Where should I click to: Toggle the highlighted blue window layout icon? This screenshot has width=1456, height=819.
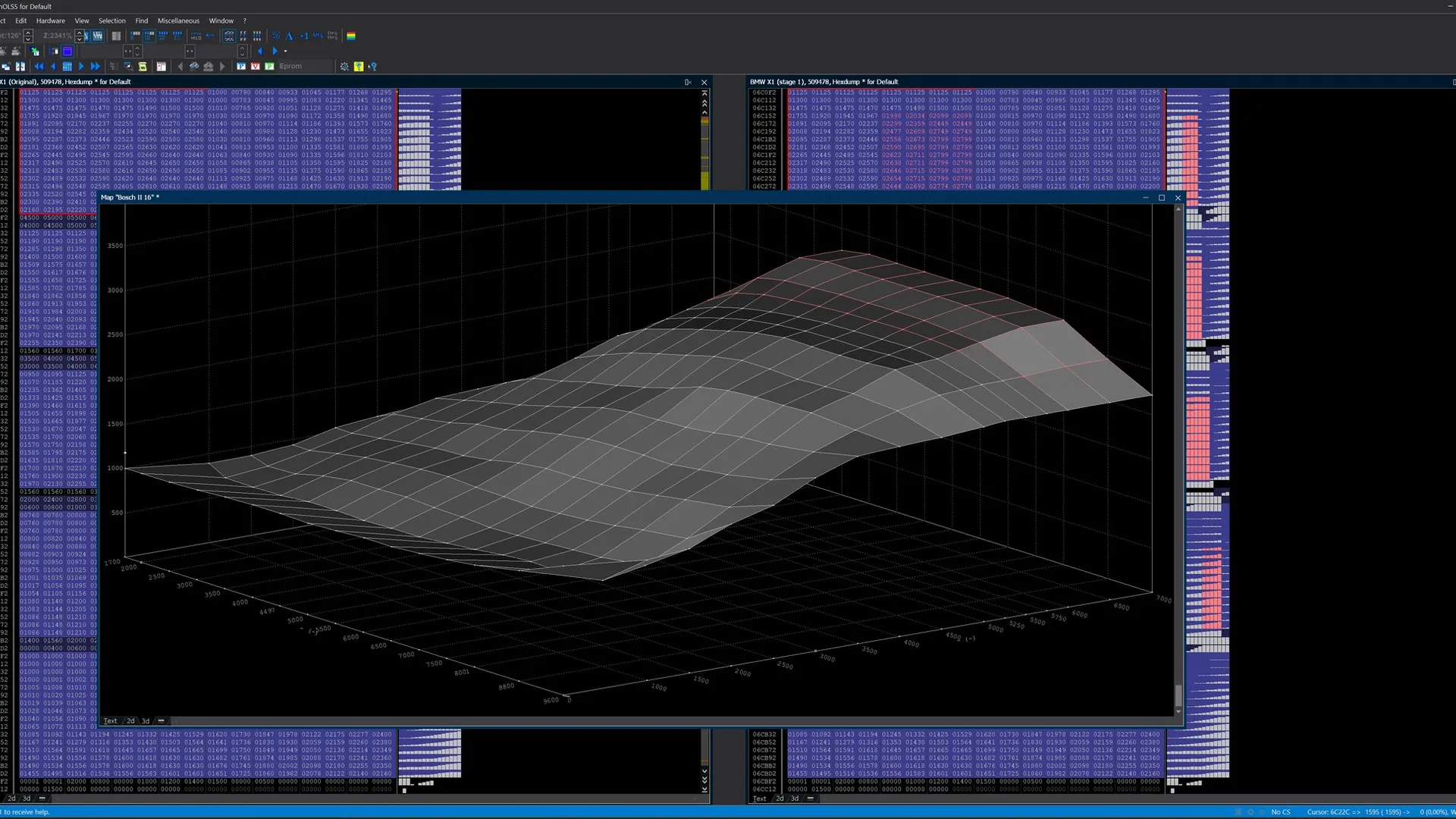pos(67,51)
